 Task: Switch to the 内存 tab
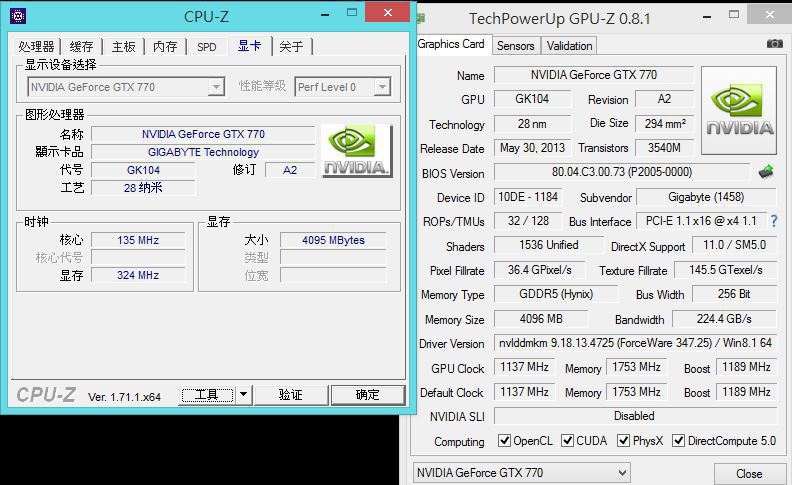[165, 47]
